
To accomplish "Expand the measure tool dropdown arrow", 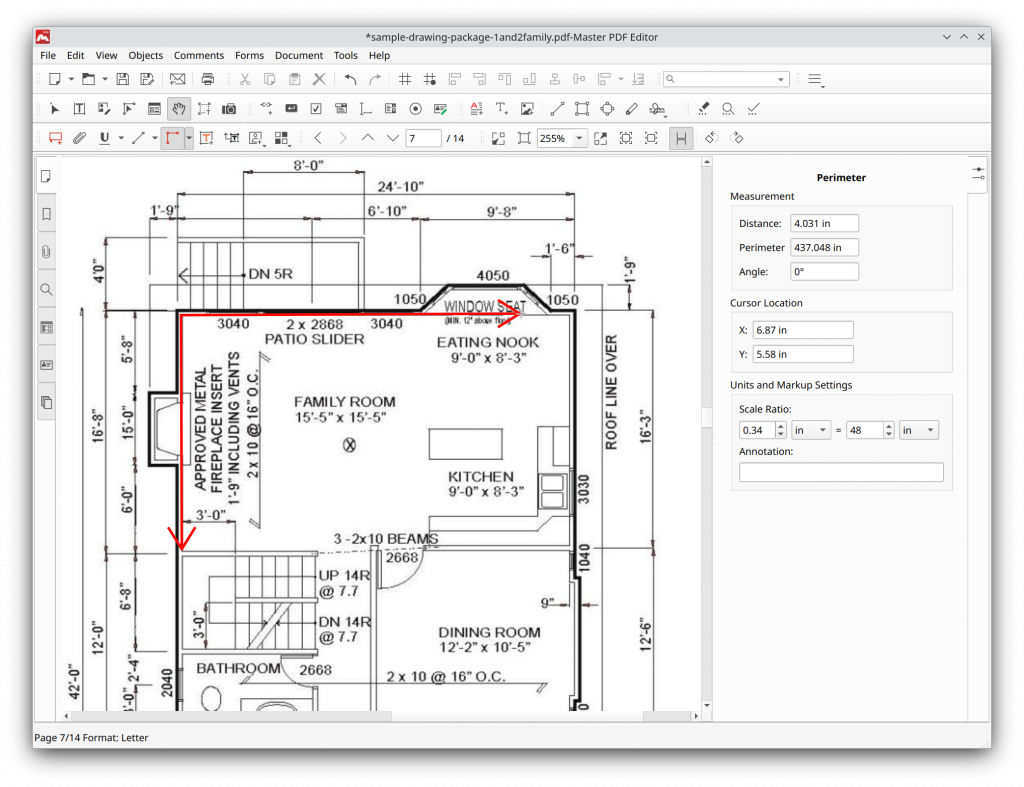I will coord(187,138).
